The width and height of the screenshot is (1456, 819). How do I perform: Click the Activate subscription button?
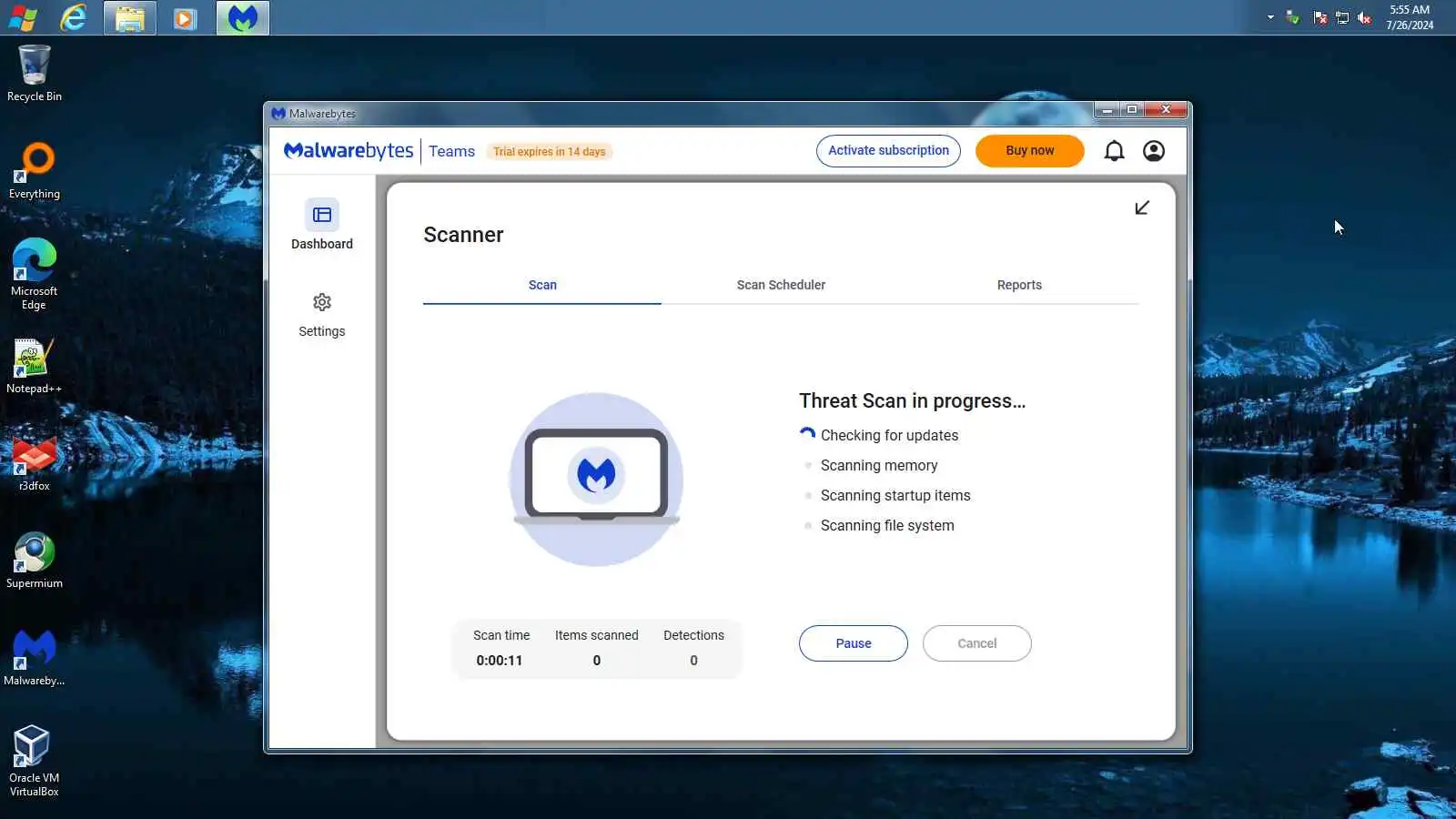[888, 151]
